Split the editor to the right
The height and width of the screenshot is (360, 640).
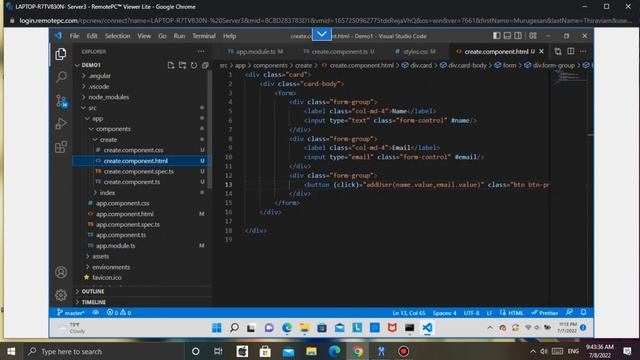click(571, 51)
